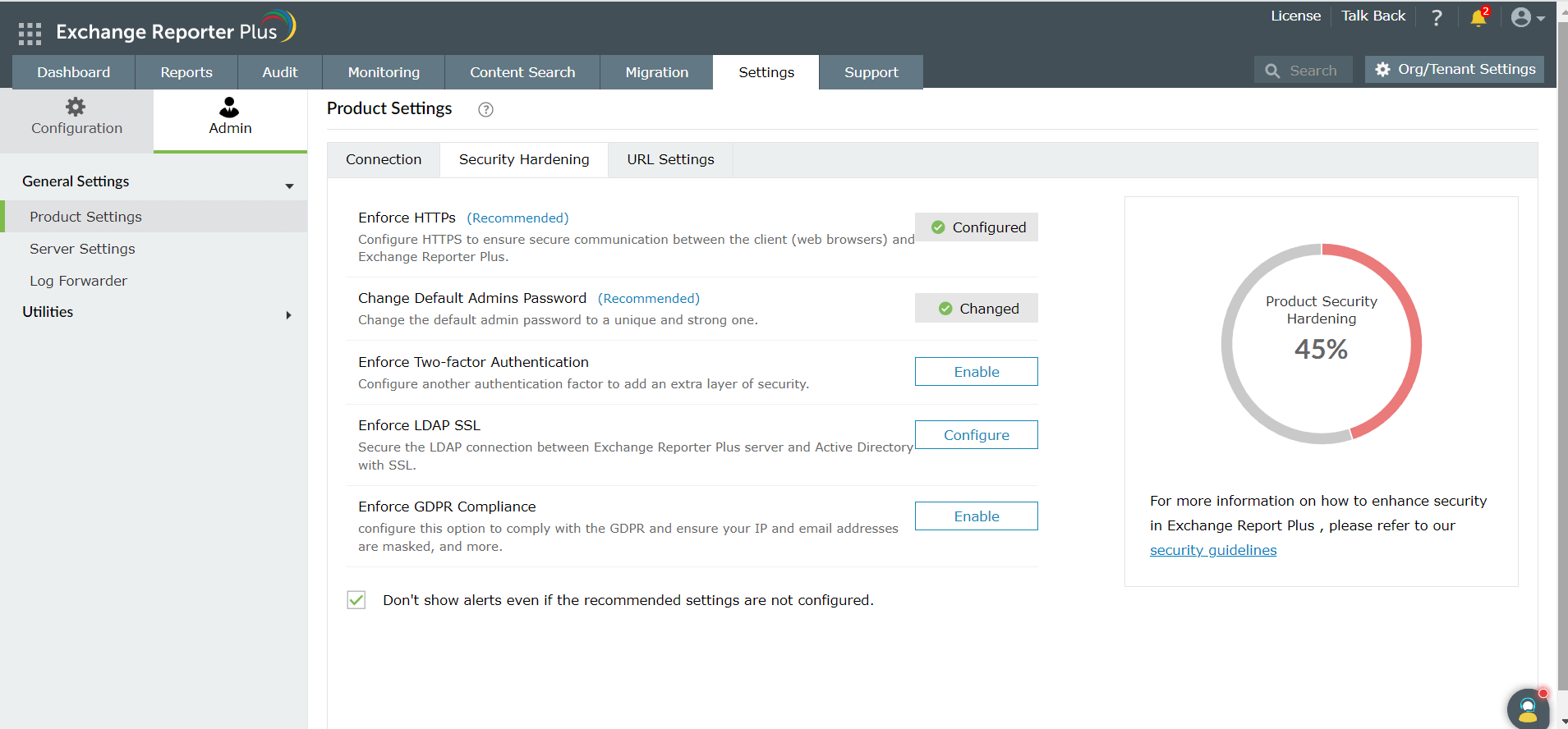
Task: Select the Security Hardening sub-tab
Action: pyautogui.click(x=524, y=159)
